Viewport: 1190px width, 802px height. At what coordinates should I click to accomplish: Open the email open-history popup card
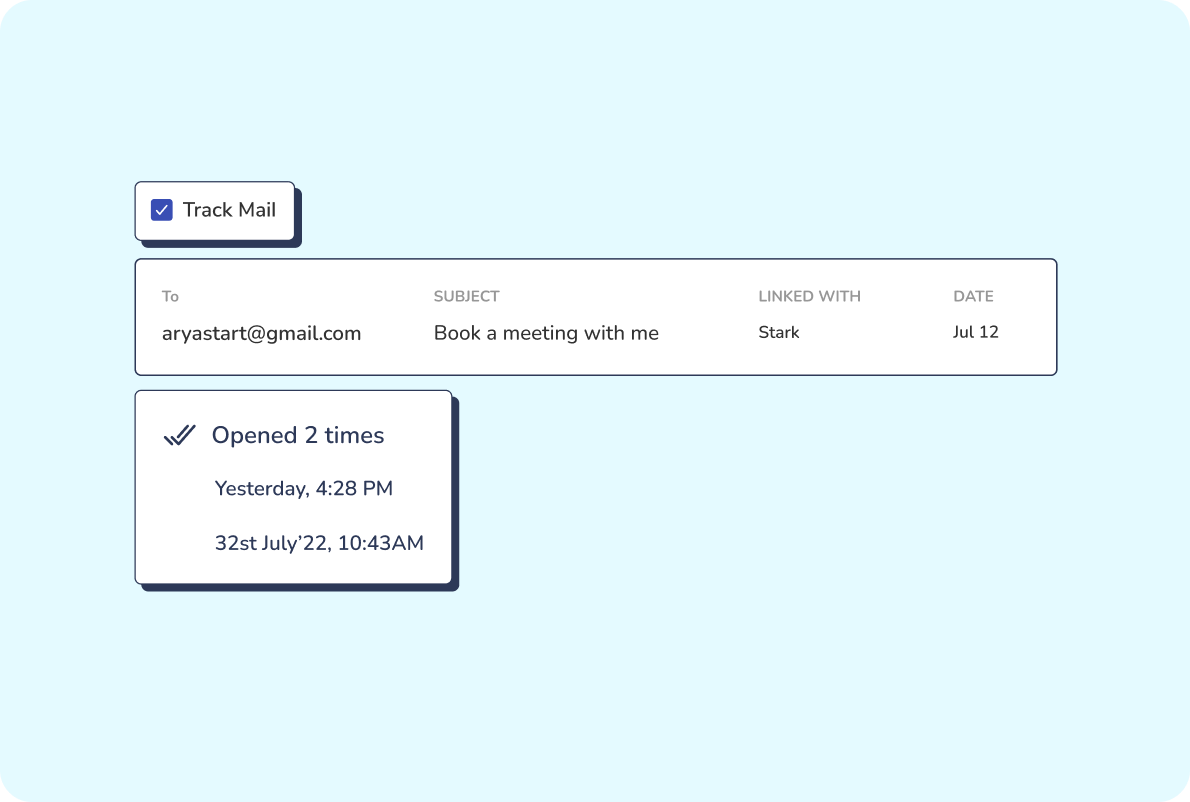pyautogui.click(x=293, y=487)
